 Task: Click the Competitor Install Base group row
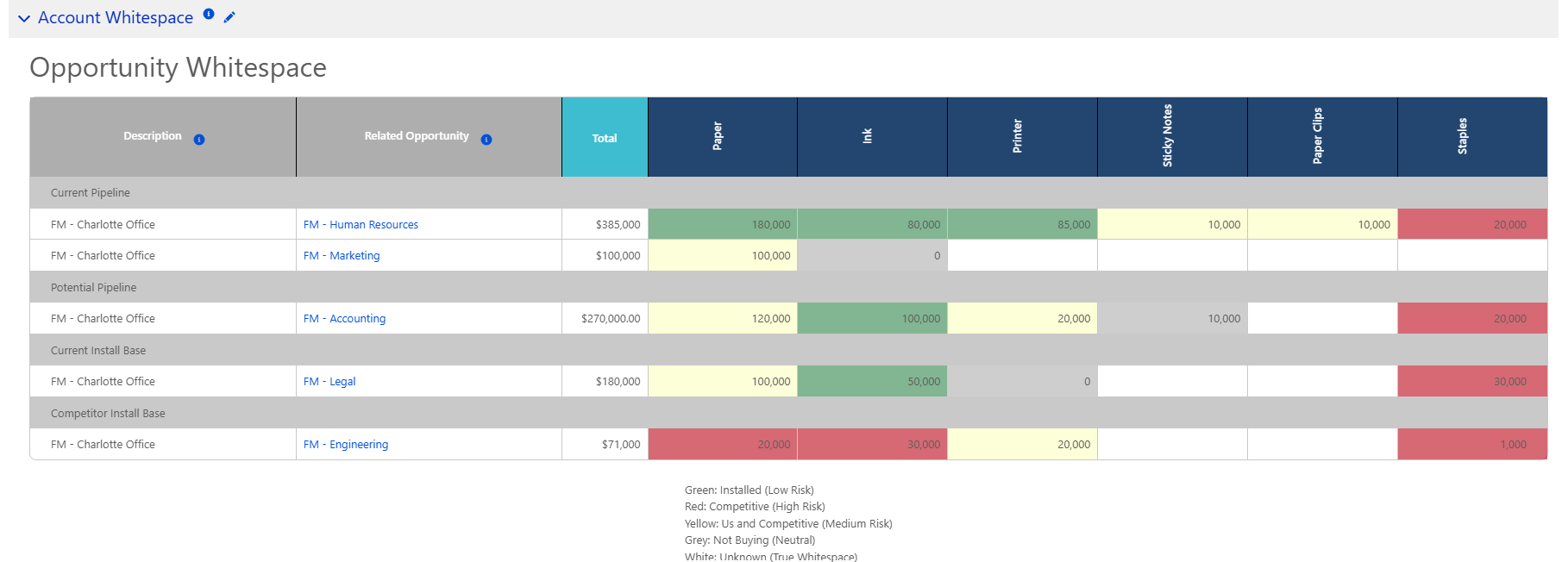108,414
